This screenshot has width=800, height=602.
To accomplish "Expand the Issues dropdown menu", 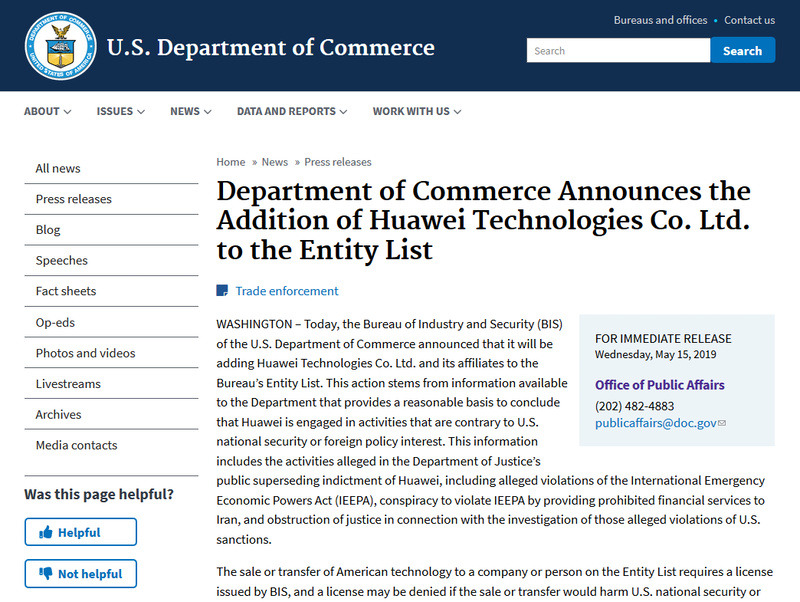I will coord(120,112).
